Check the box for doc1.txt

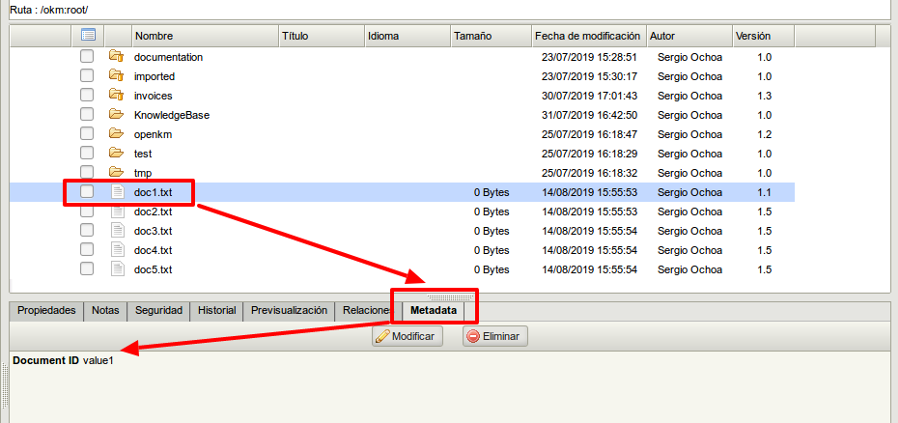pos(88,192)
